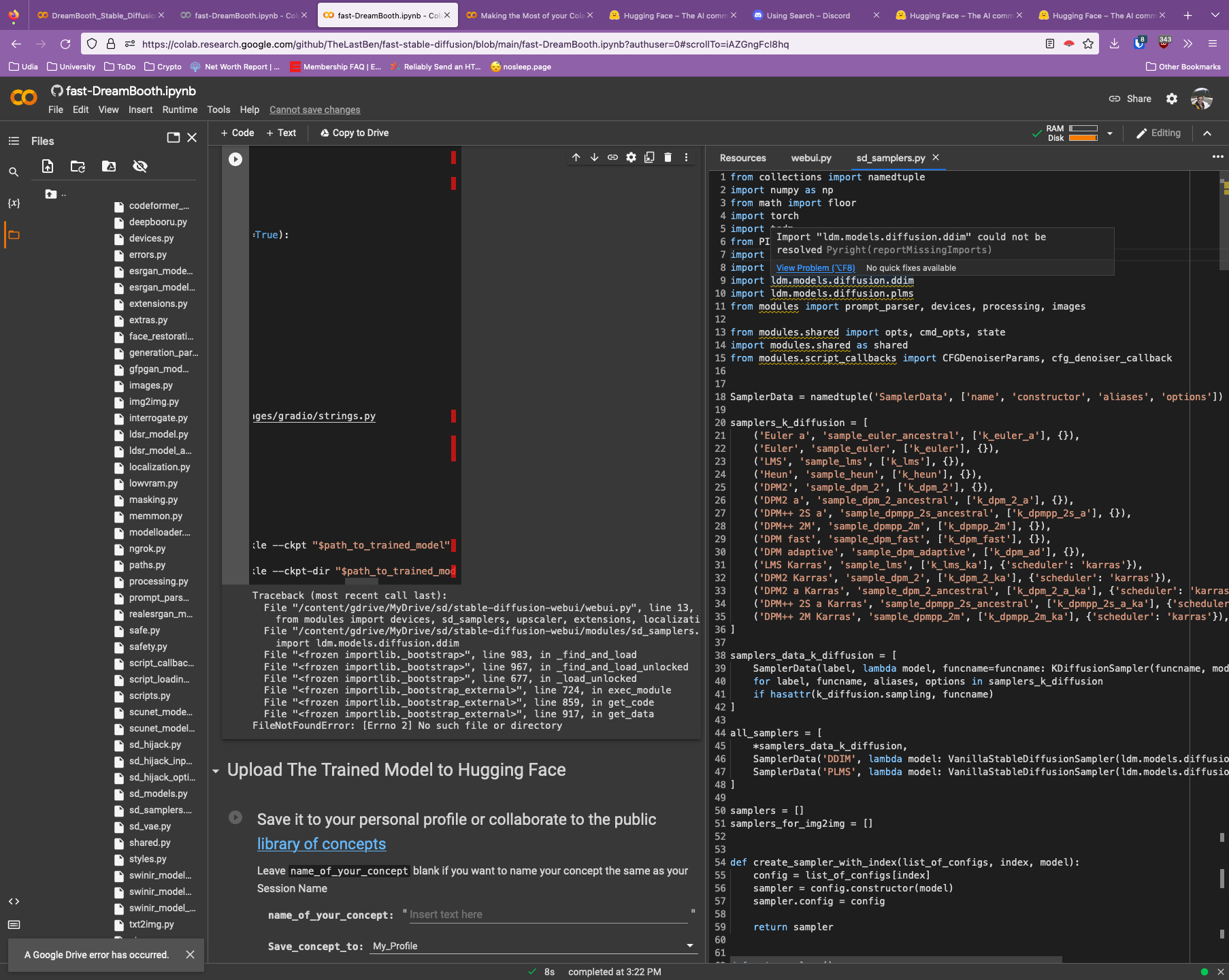Open the Find and replace sidebar icon

pos(14,172)
